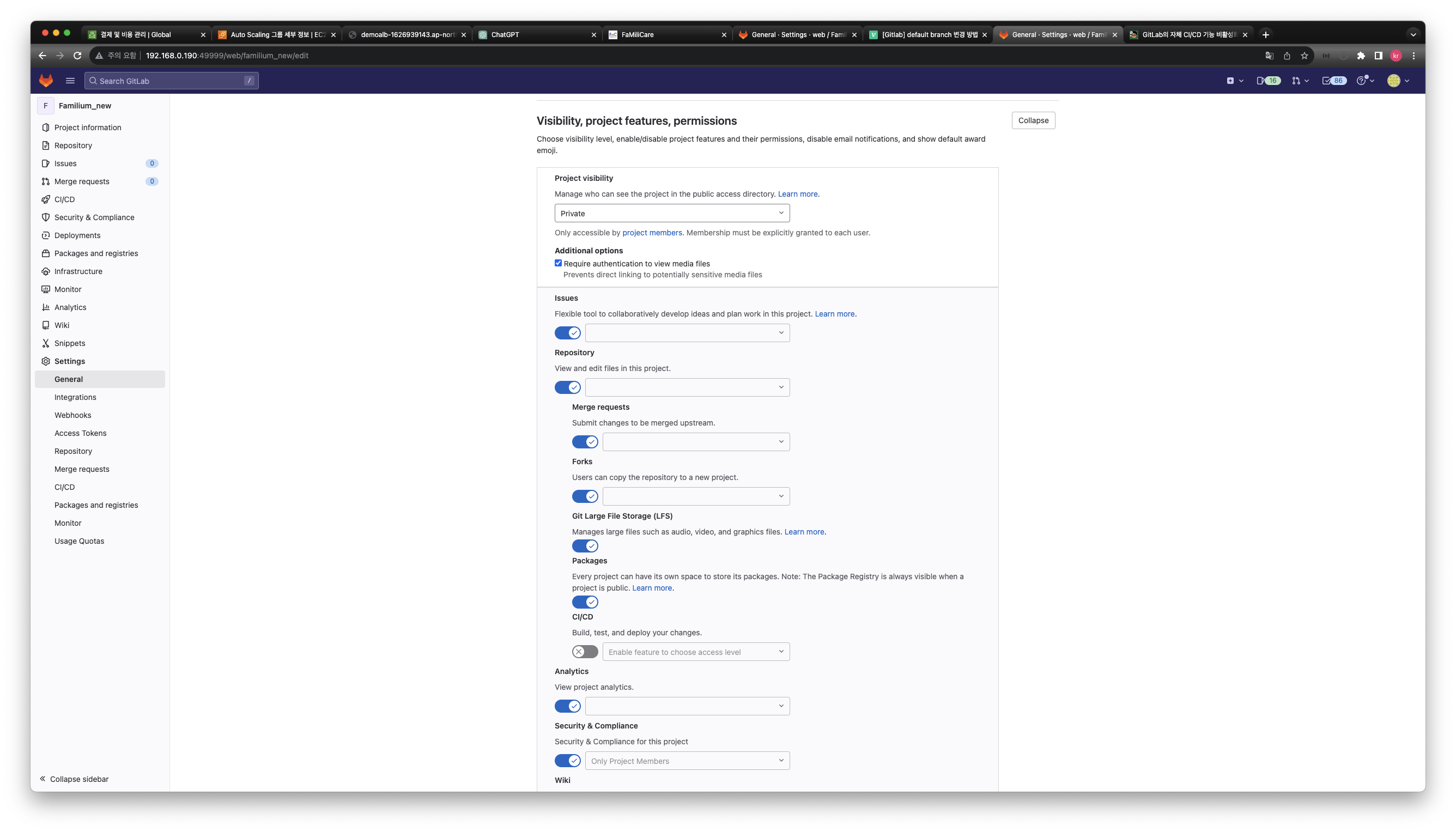Viewport: 1456px width, 832px height.
Task: Select Access Tokens under Settings
Action: click(x=99, y=433)
